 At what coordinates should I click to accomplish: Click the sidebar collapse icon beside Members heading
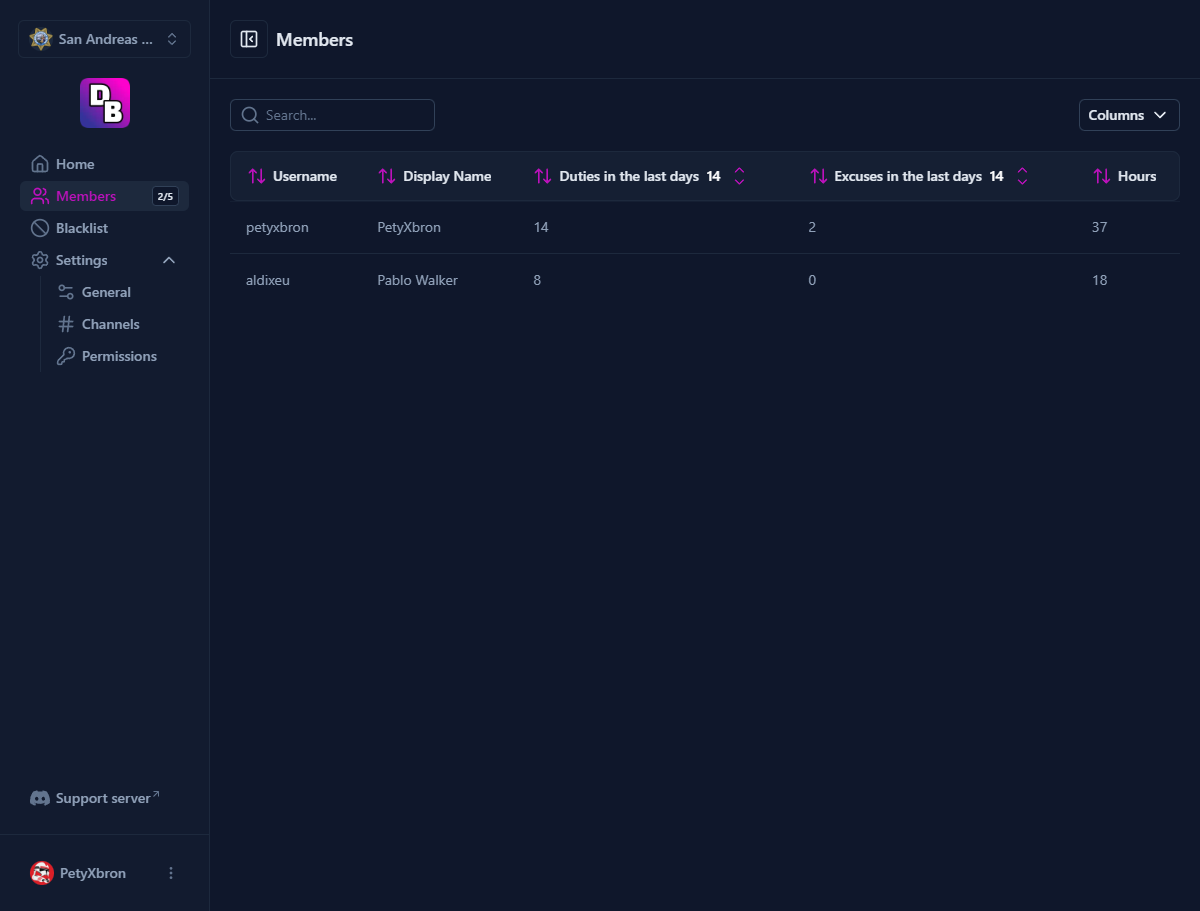pyautogui.click(x=248, y=39)
